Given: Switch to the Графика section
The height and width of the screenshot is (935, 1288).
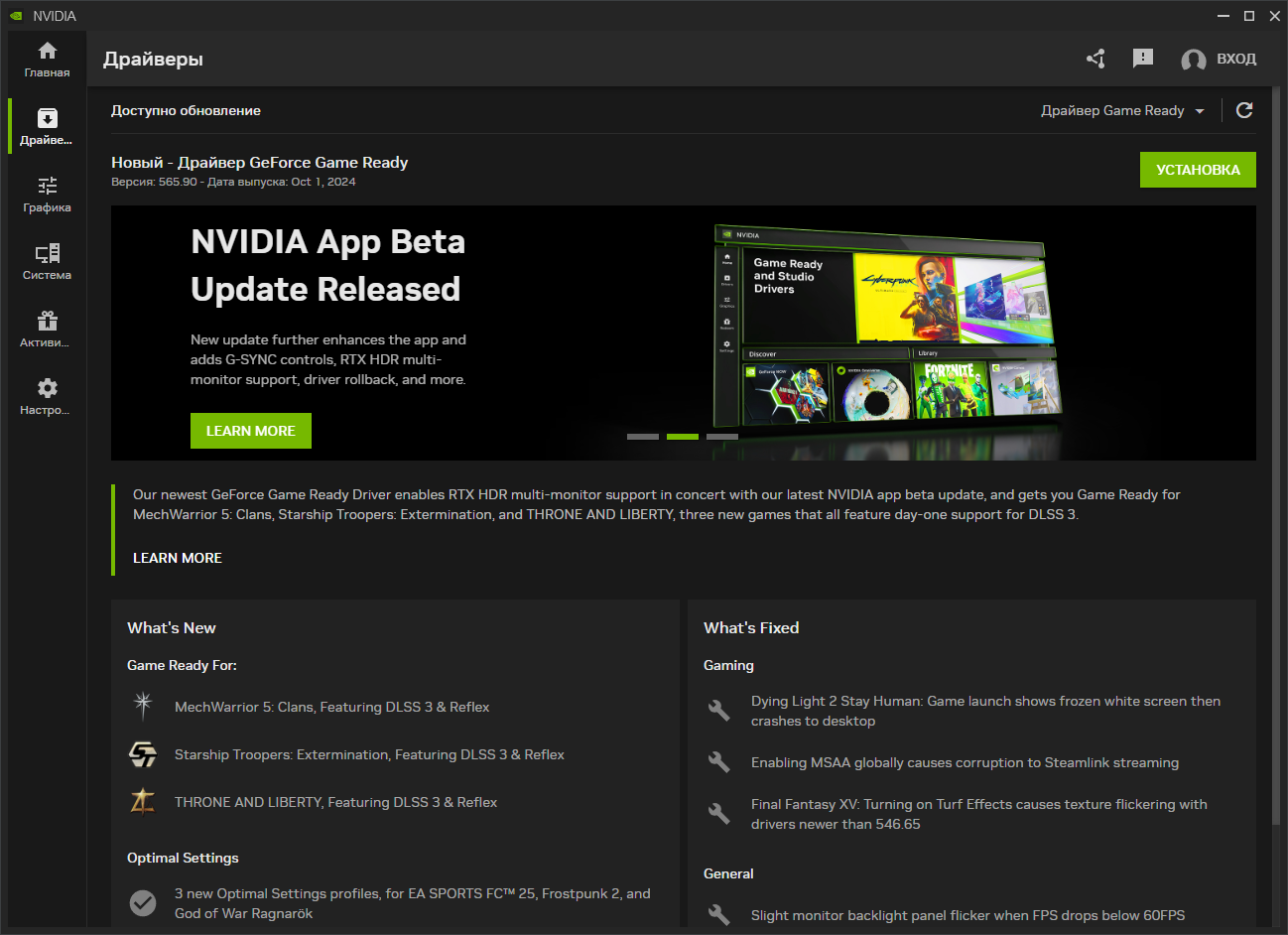Looking at the screenshot, I should [47, 195].
